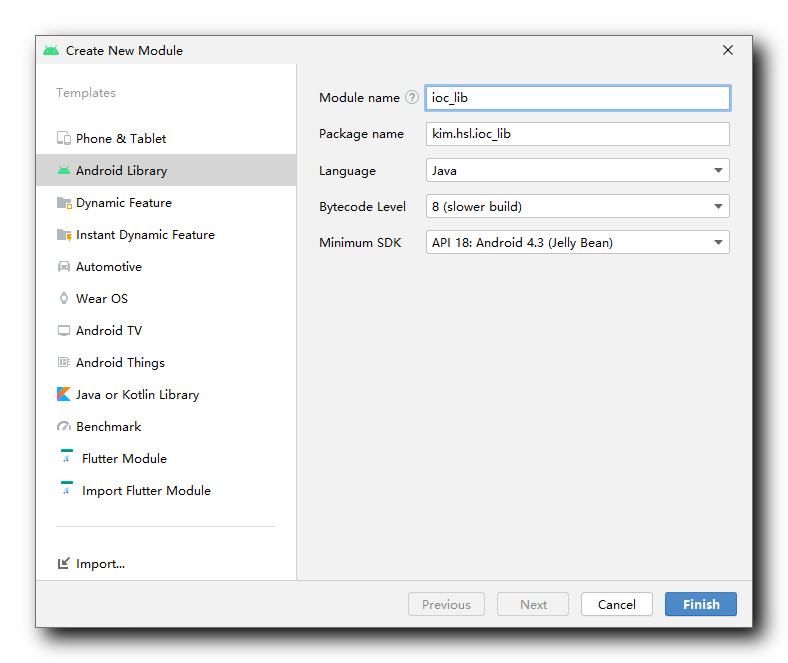Open the Language dropdown showing Java

(577, 170)
